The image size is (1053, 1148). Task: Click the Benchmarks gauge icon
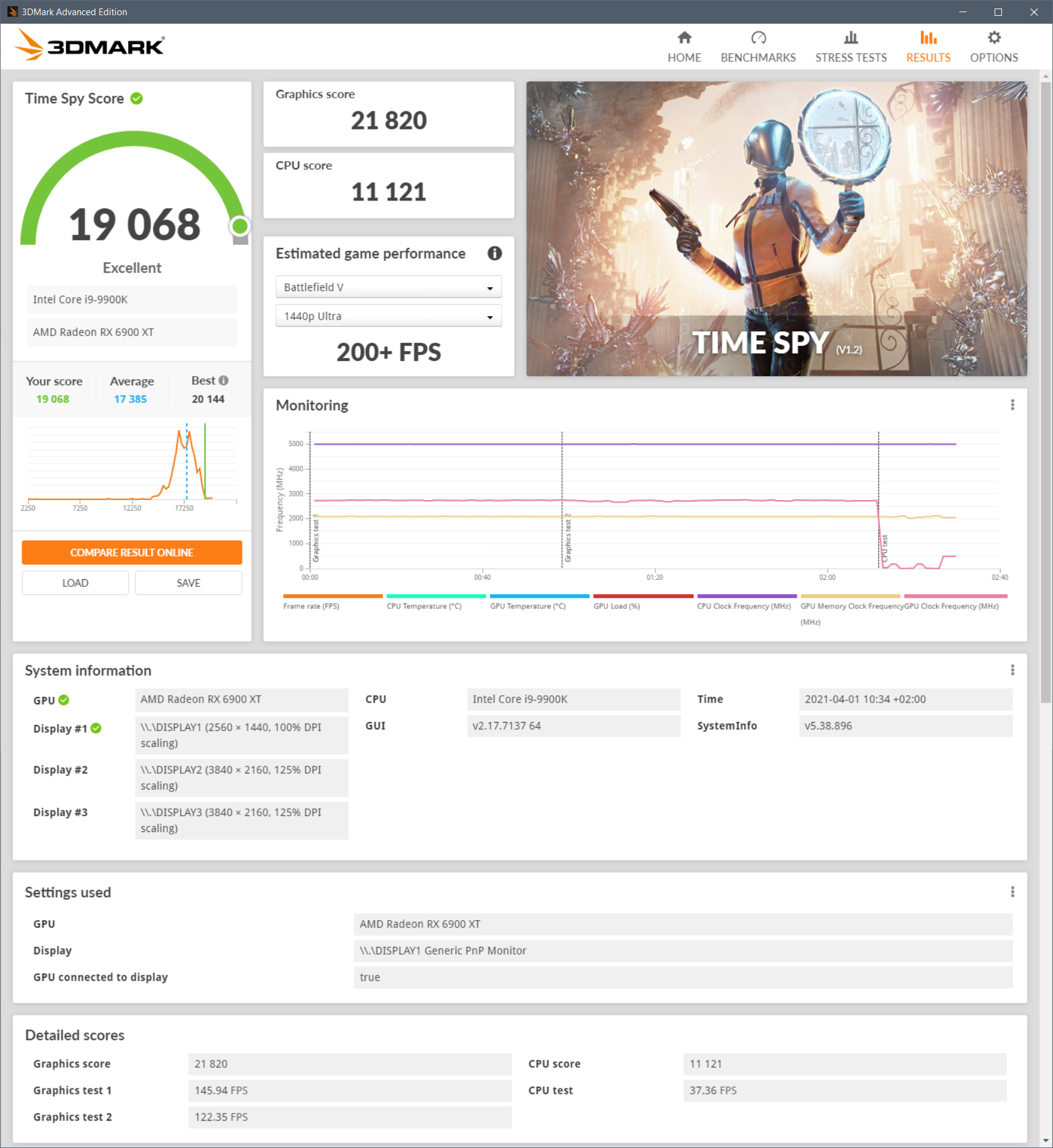pos(758,38)
